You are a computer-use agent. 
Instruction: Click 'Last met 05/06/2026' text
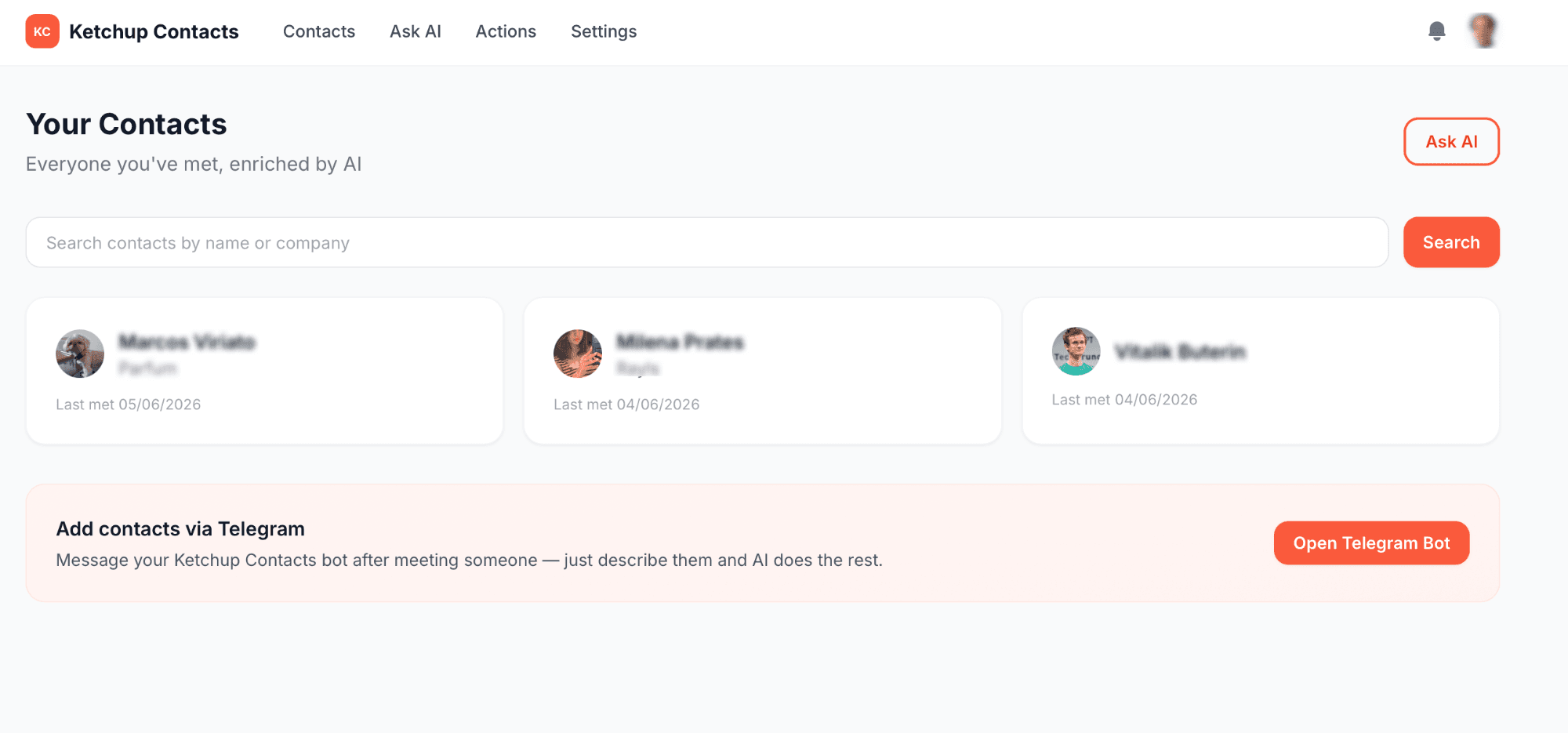tap(129, 405)
